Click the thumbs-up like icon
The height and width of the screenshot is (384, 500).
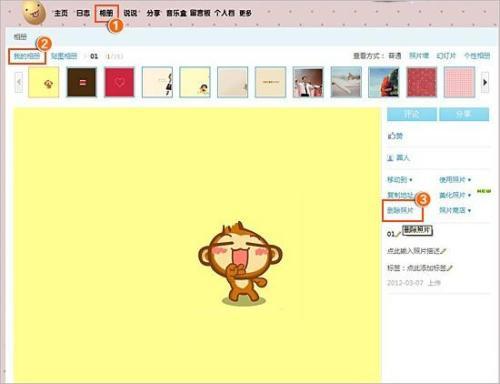(x=391, y=136)
